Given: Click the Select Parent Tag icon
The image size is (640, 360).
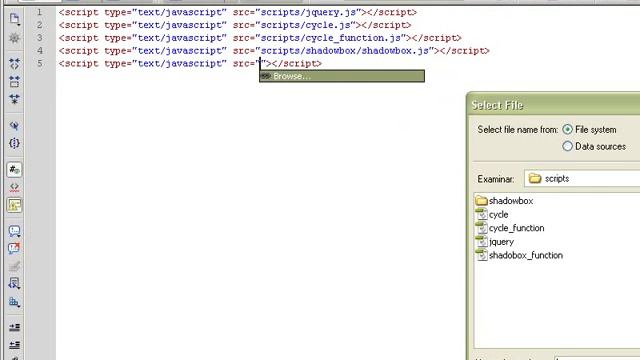Looking at the screenshot, I should 14,126.
